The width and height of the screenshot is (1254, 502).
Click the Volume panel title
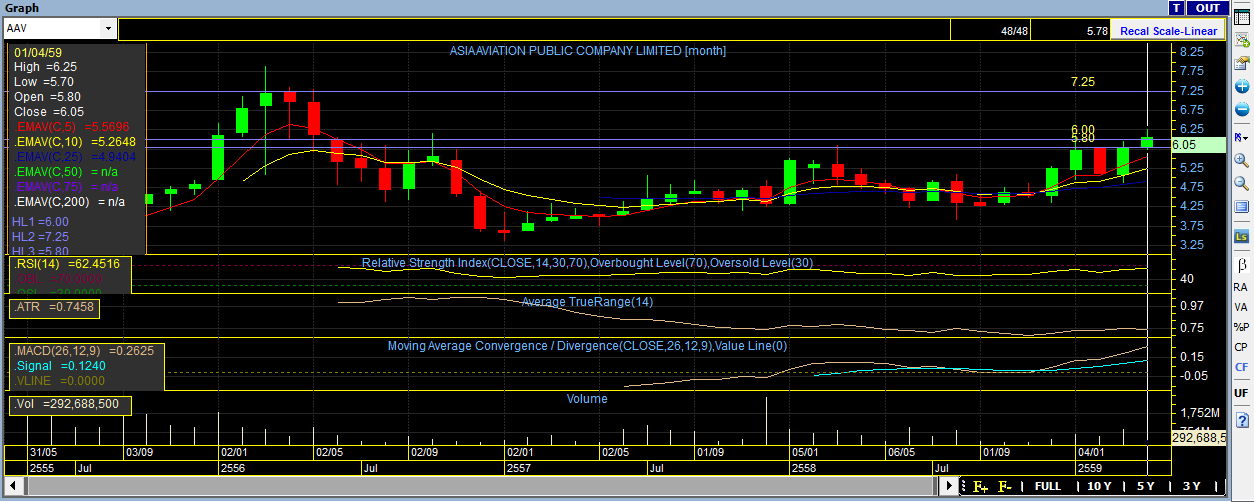pyautogui.click(x=587, y=398)
